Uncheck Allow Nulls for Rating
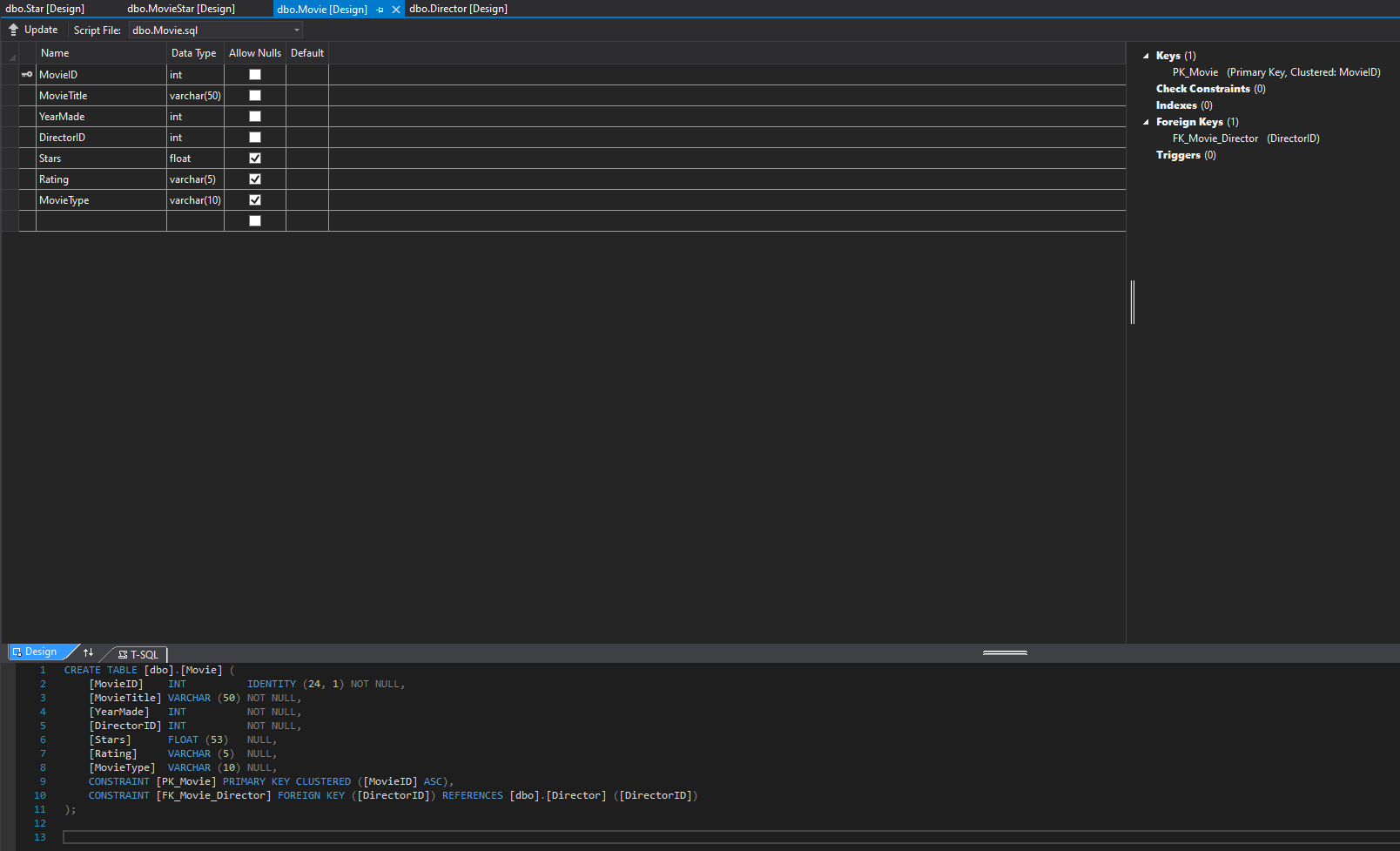This screenshot has height=851, width=1400. pos(254,179)
